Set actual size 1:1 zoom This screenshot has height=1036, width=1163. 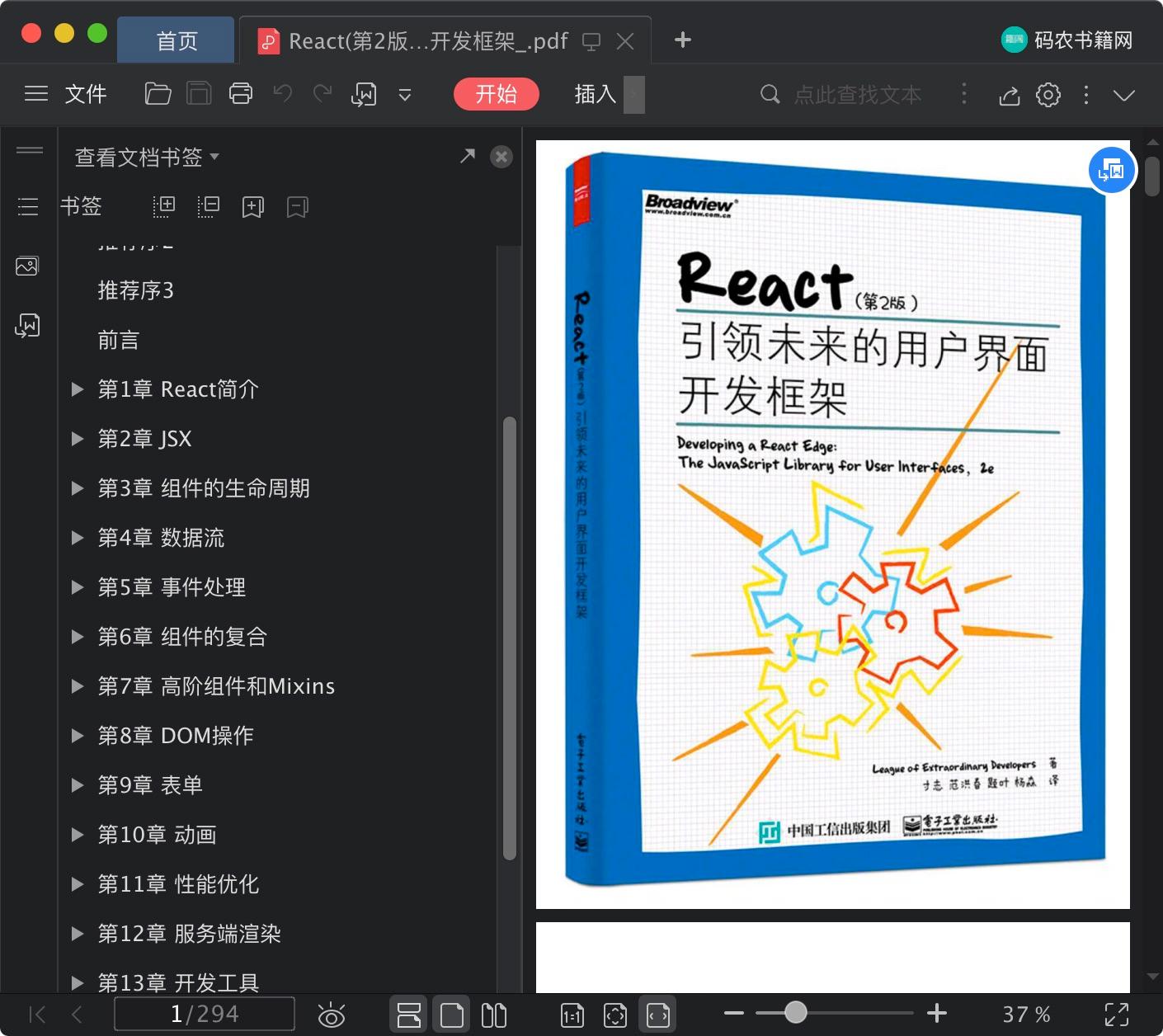point(572,1015)
